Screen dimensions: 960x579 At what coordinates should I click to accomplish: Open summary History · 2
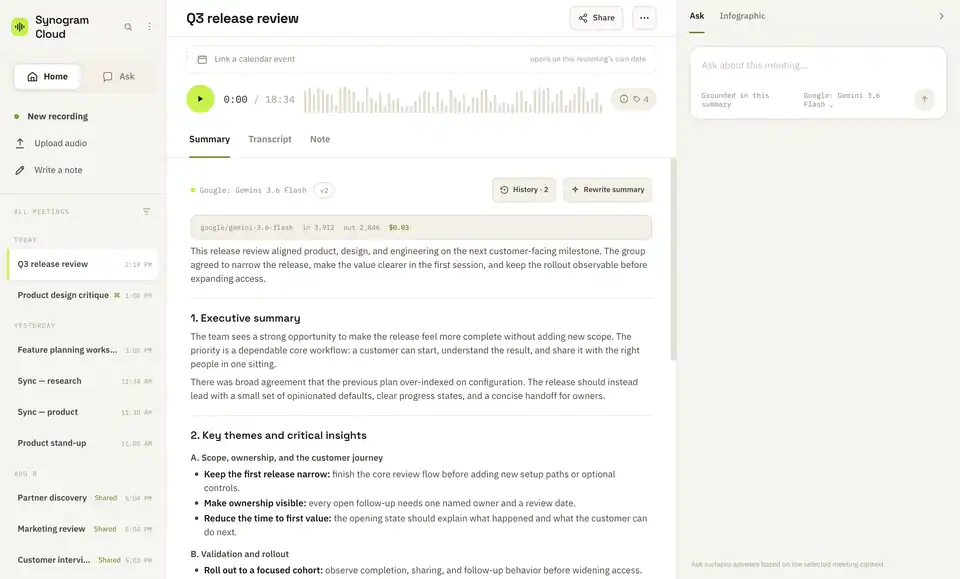pos(524,190)
